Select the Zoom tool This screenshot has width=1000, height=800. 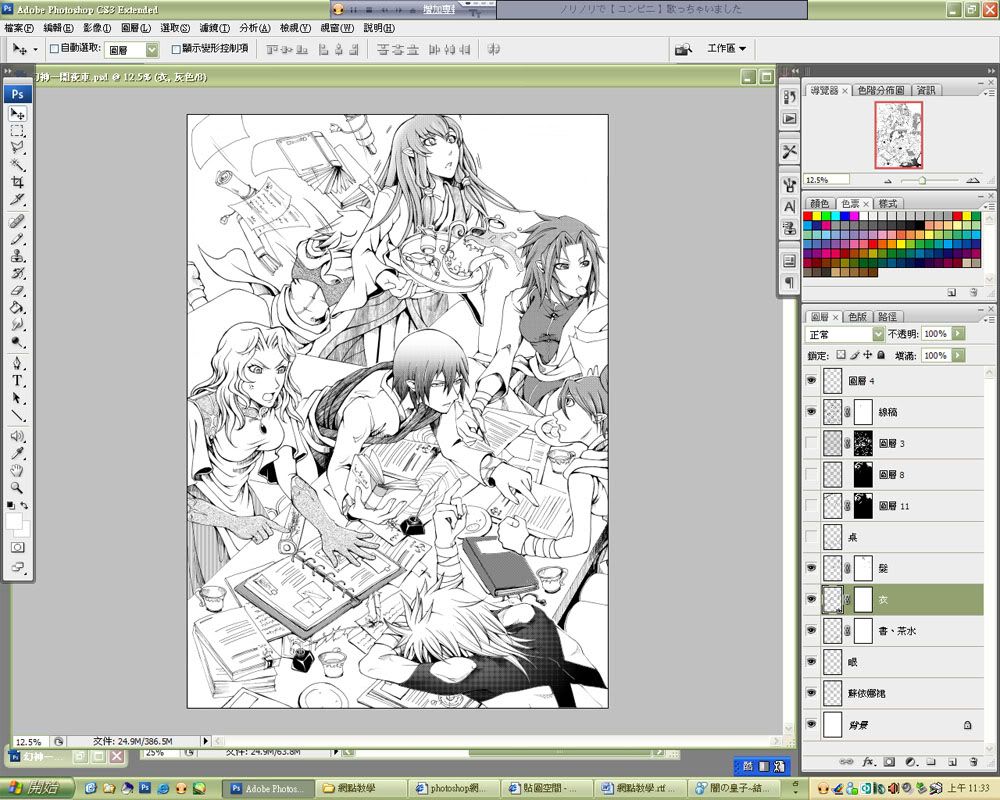coord(17,488)
